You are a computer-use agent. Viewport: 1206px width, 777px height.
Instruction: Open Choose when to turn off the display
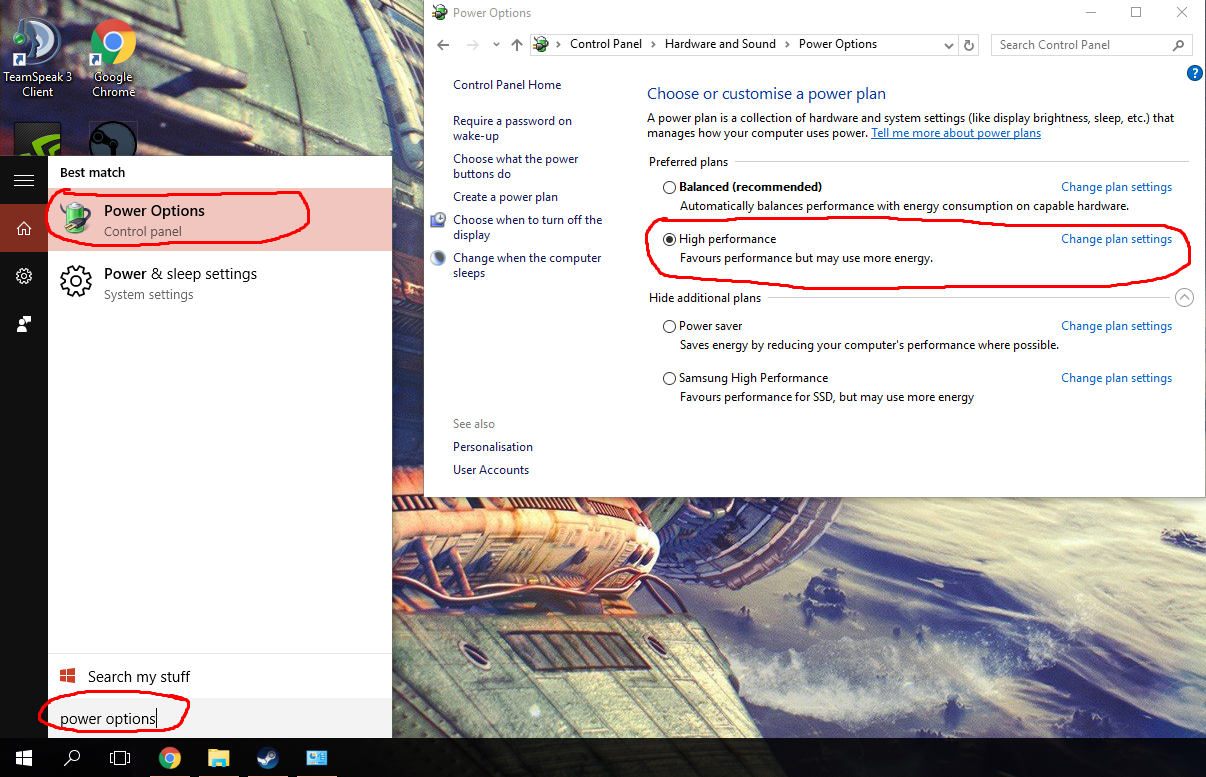coord(527,227)
